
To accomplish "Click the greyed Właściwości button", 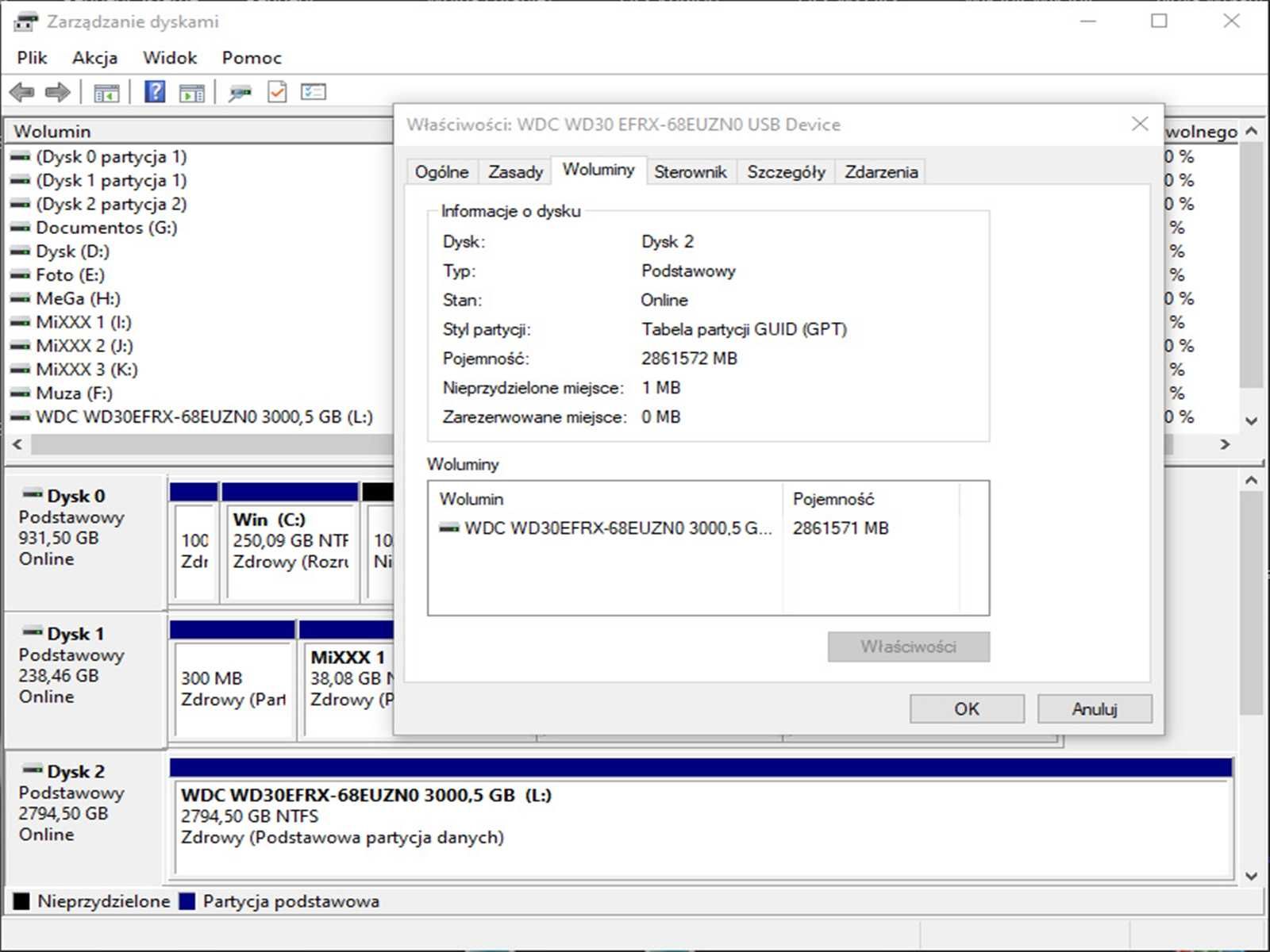I will (909, 647).
